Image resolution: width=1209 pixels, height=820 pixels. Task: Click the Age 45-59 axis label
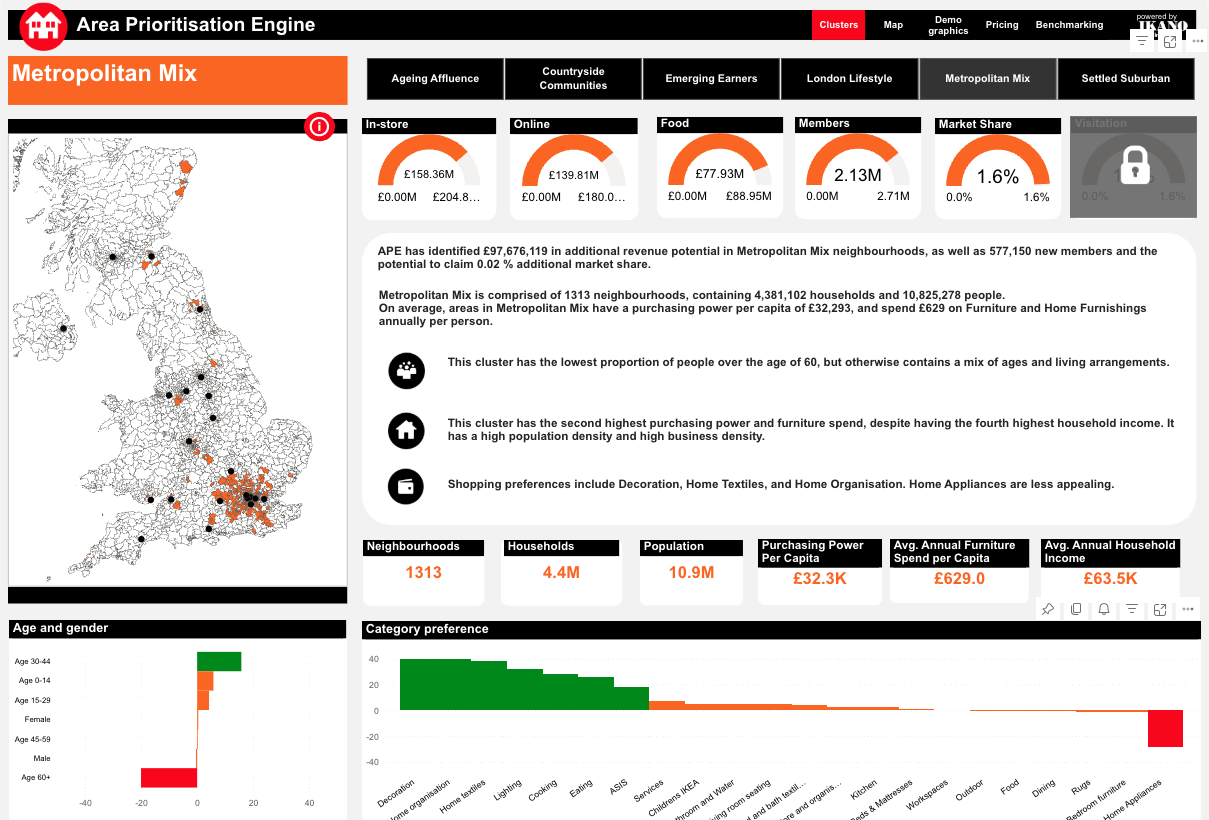tap(33, 739)
